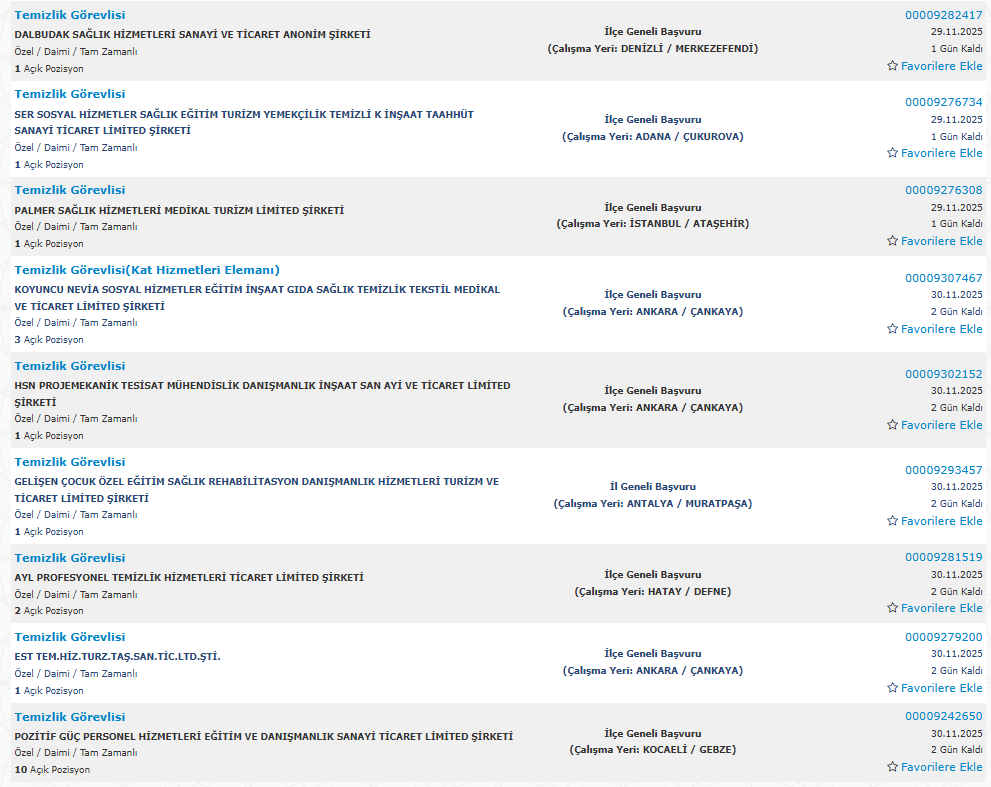The image size is (991, 787).
Task: Click the star icon on the EST TEM.HİZ. listing
Action: click(x=892, y=688)
